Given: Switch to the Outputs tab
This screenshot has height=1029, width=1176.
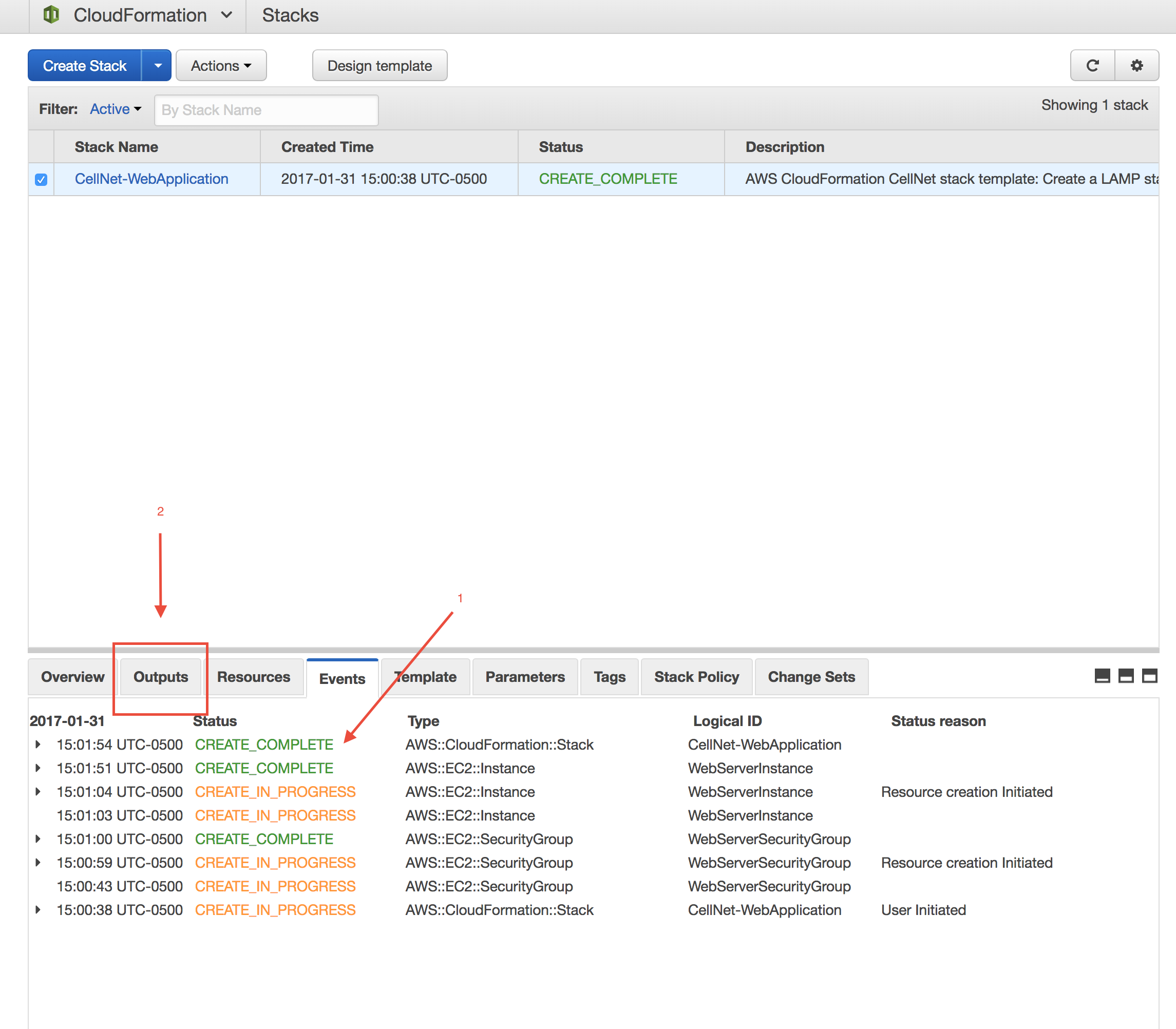Looking at the screenshot, I should tap(159, 674).
